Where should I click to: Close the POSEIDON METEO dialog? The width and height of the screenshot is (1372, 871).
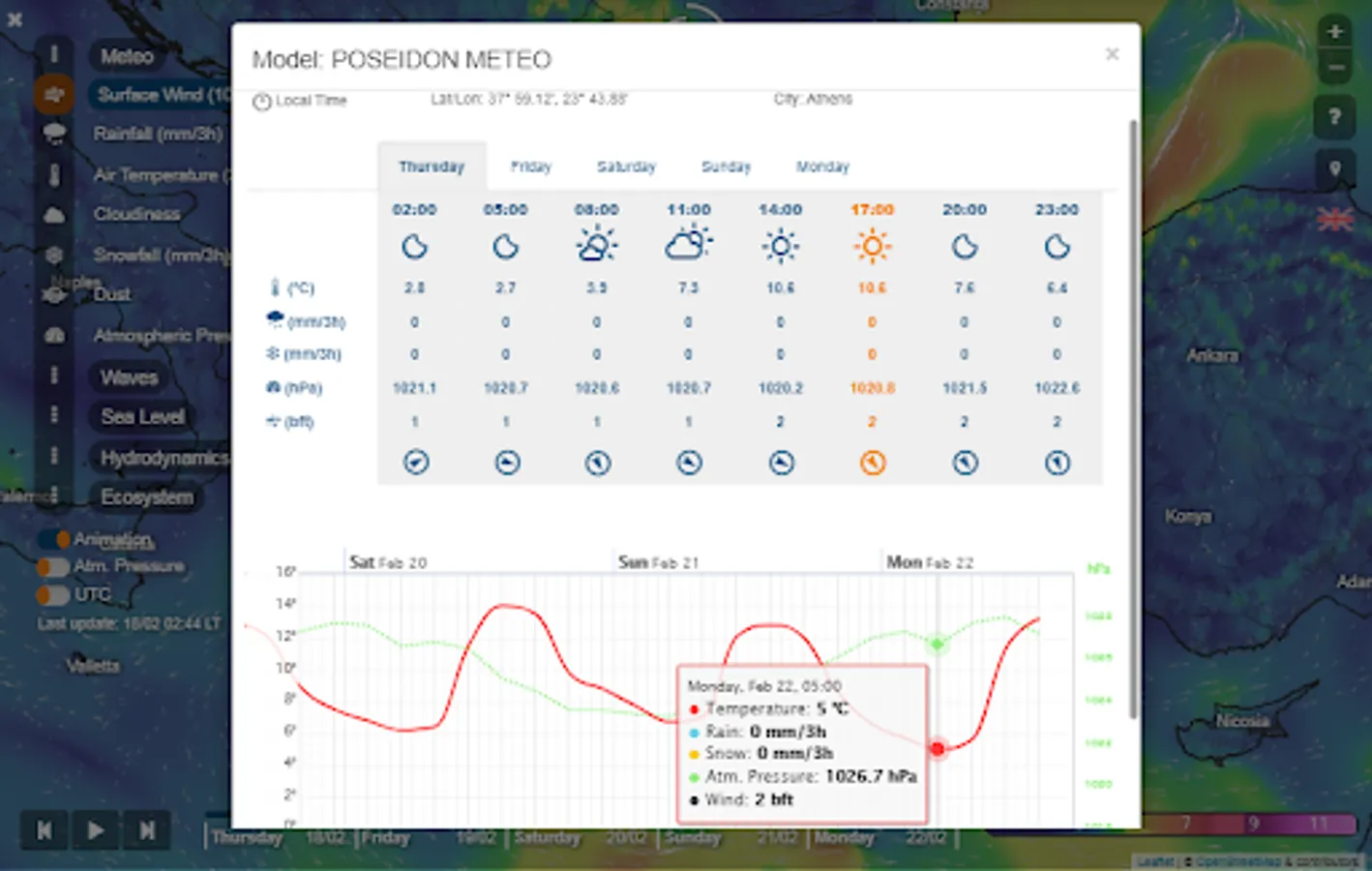[x=1112, y=54]
